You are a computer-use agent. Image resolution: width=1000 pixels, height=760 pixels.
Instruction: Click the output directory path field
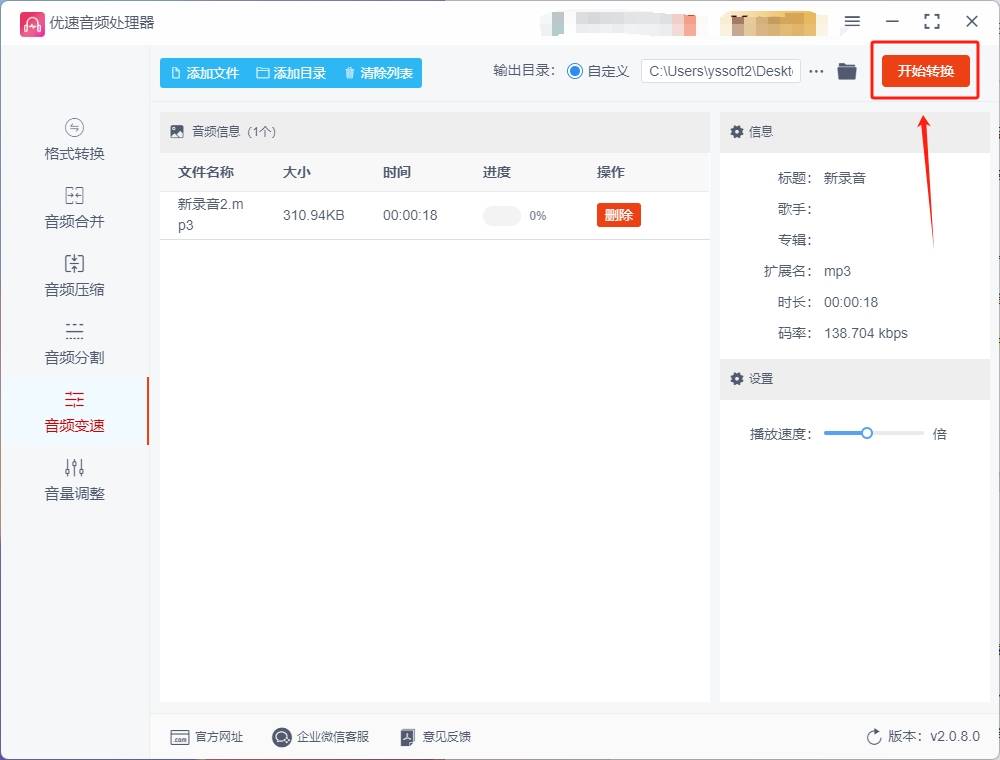click(x=720, y=71)
